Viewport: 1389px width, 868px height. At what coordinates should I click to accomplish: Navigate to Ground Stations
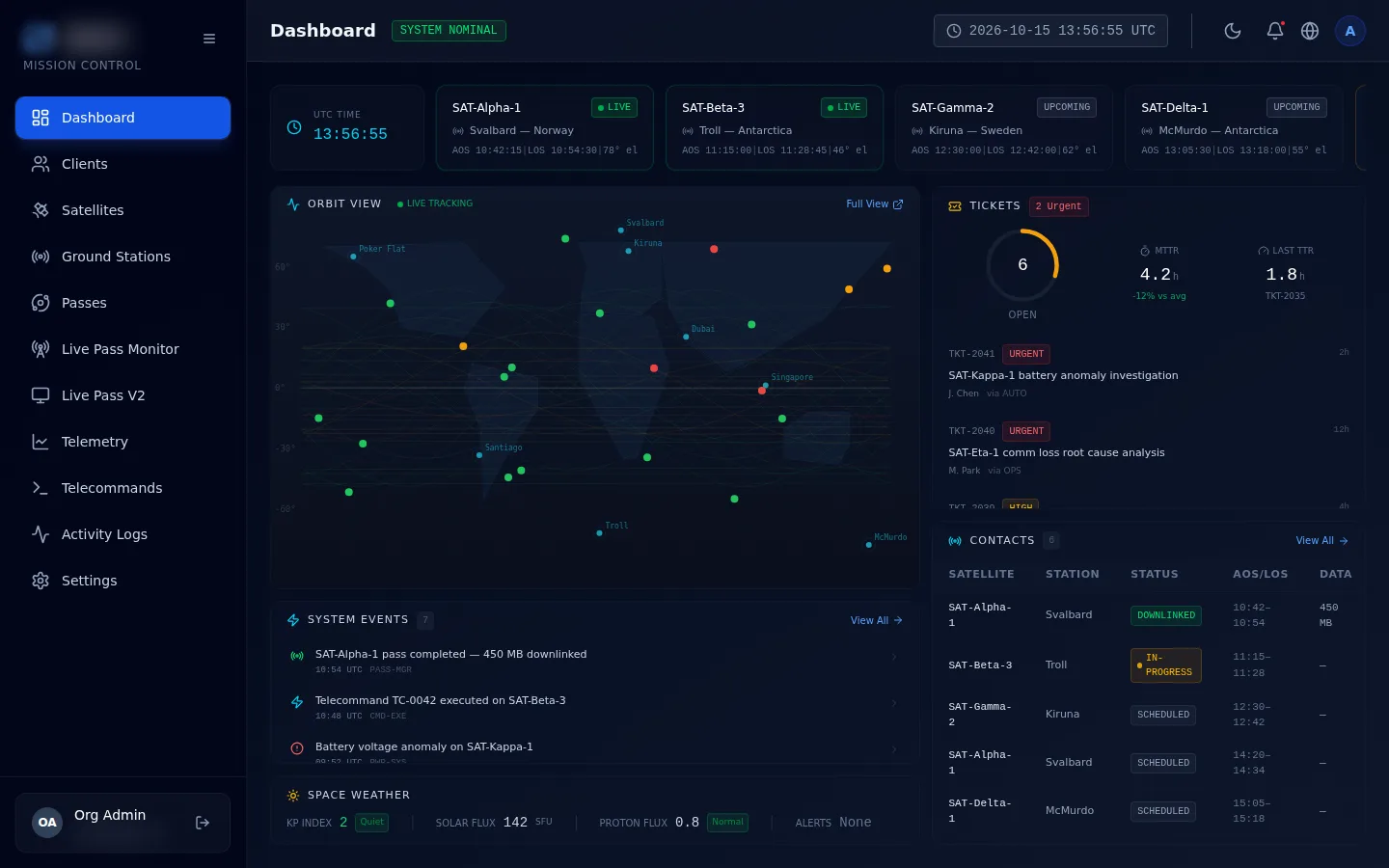[x=123, y=257]
